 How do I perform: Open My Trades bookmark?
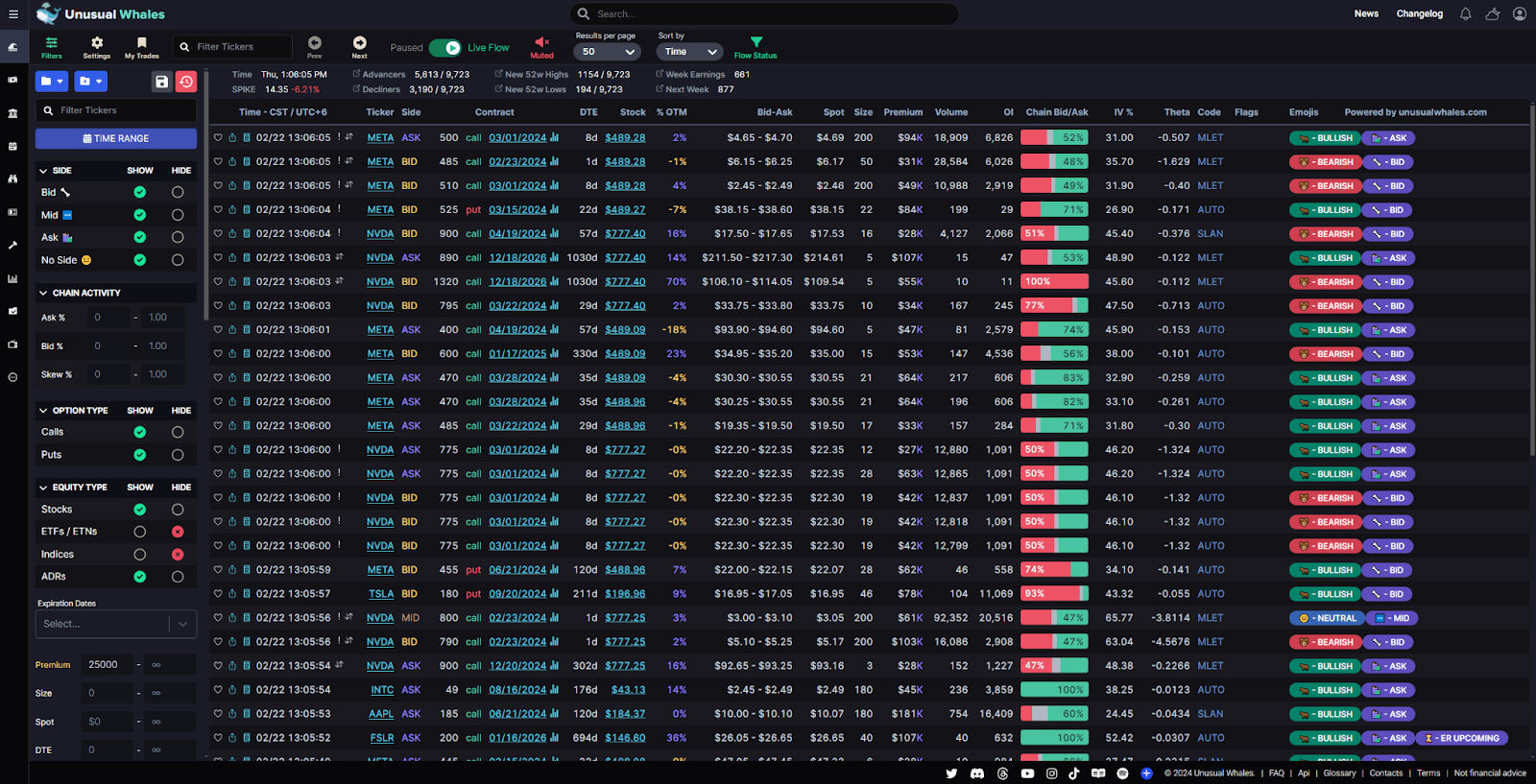[142, 48]
